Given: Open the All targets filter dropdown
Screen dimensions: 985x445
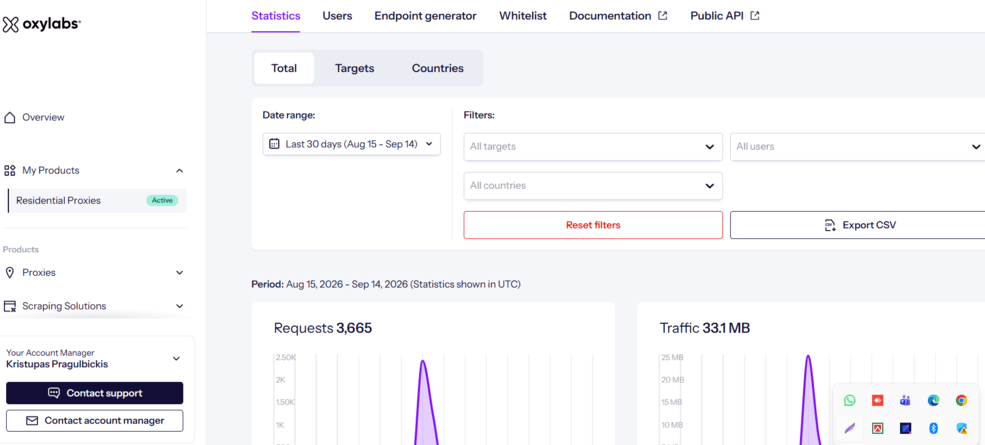Looking at the screenshot, I should (x=593, y=146).
